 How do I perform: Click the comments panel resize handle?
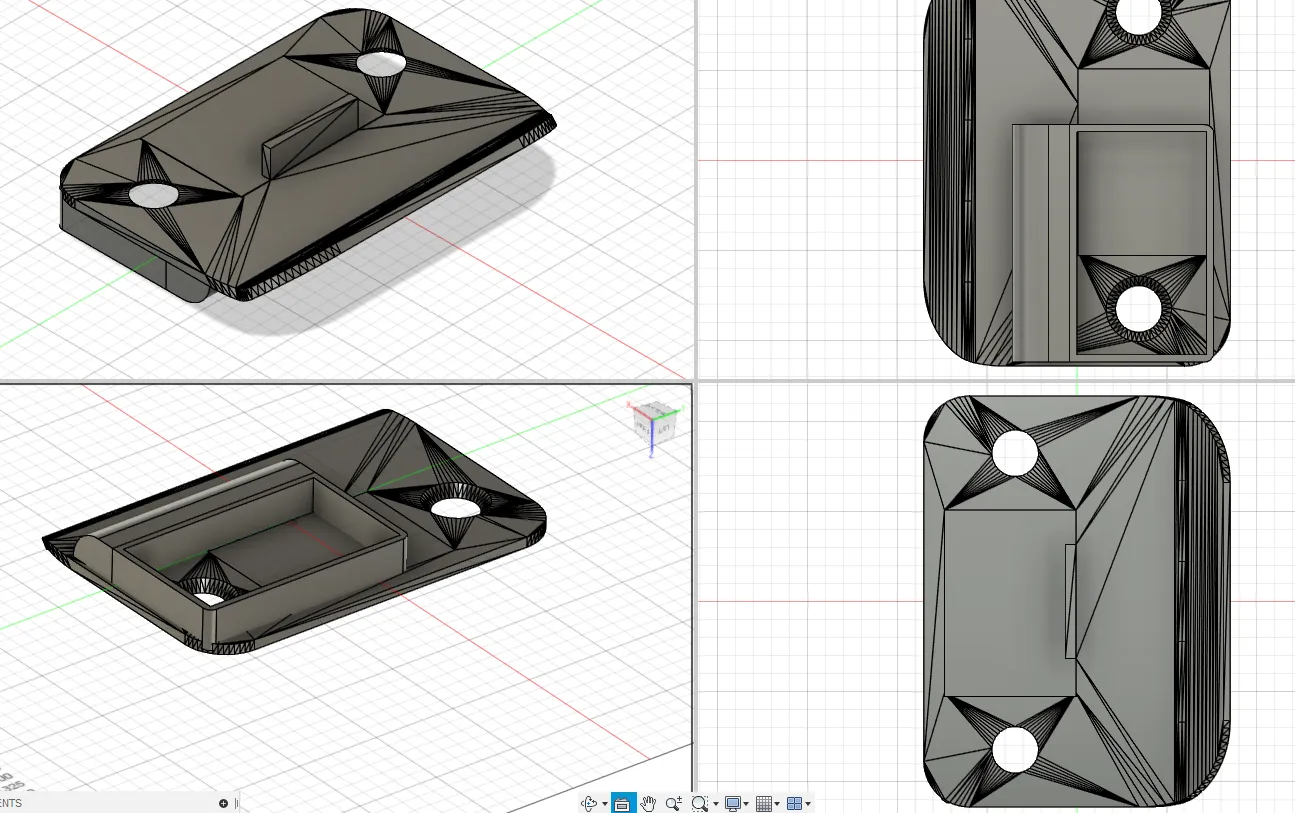[237, 803]
